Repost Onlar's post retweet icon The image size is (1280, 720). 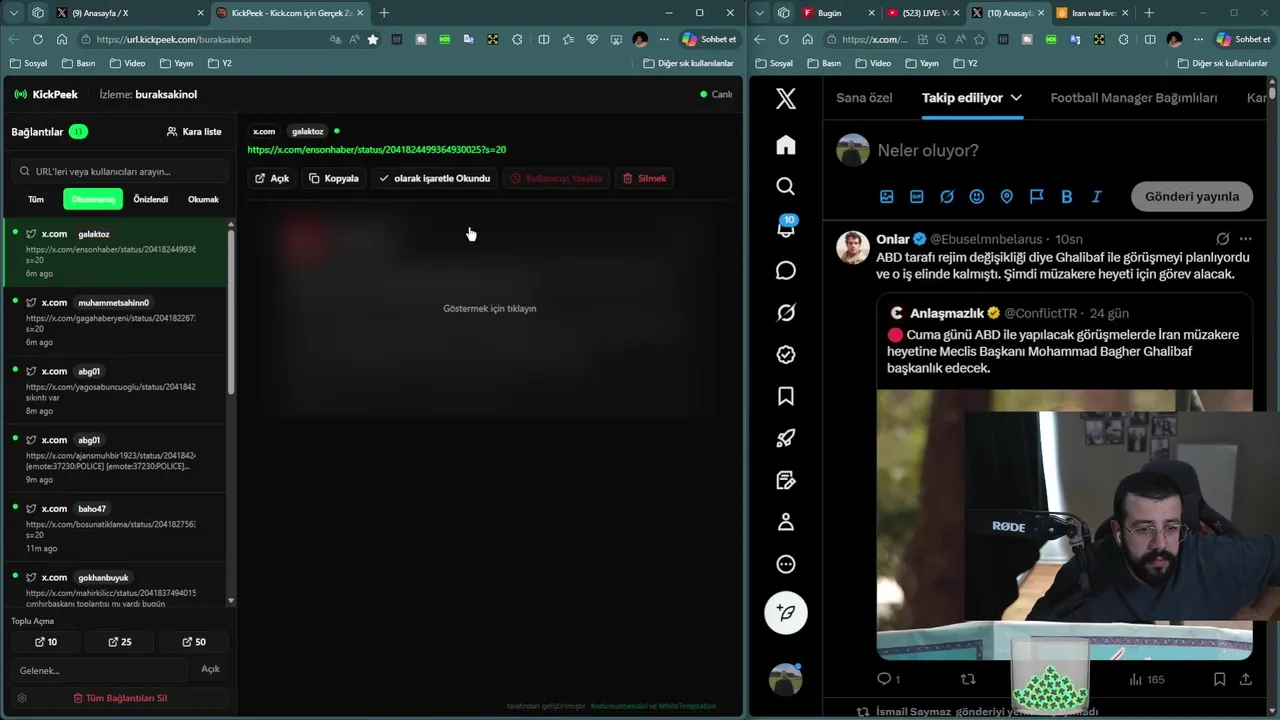tap(968, 679)
